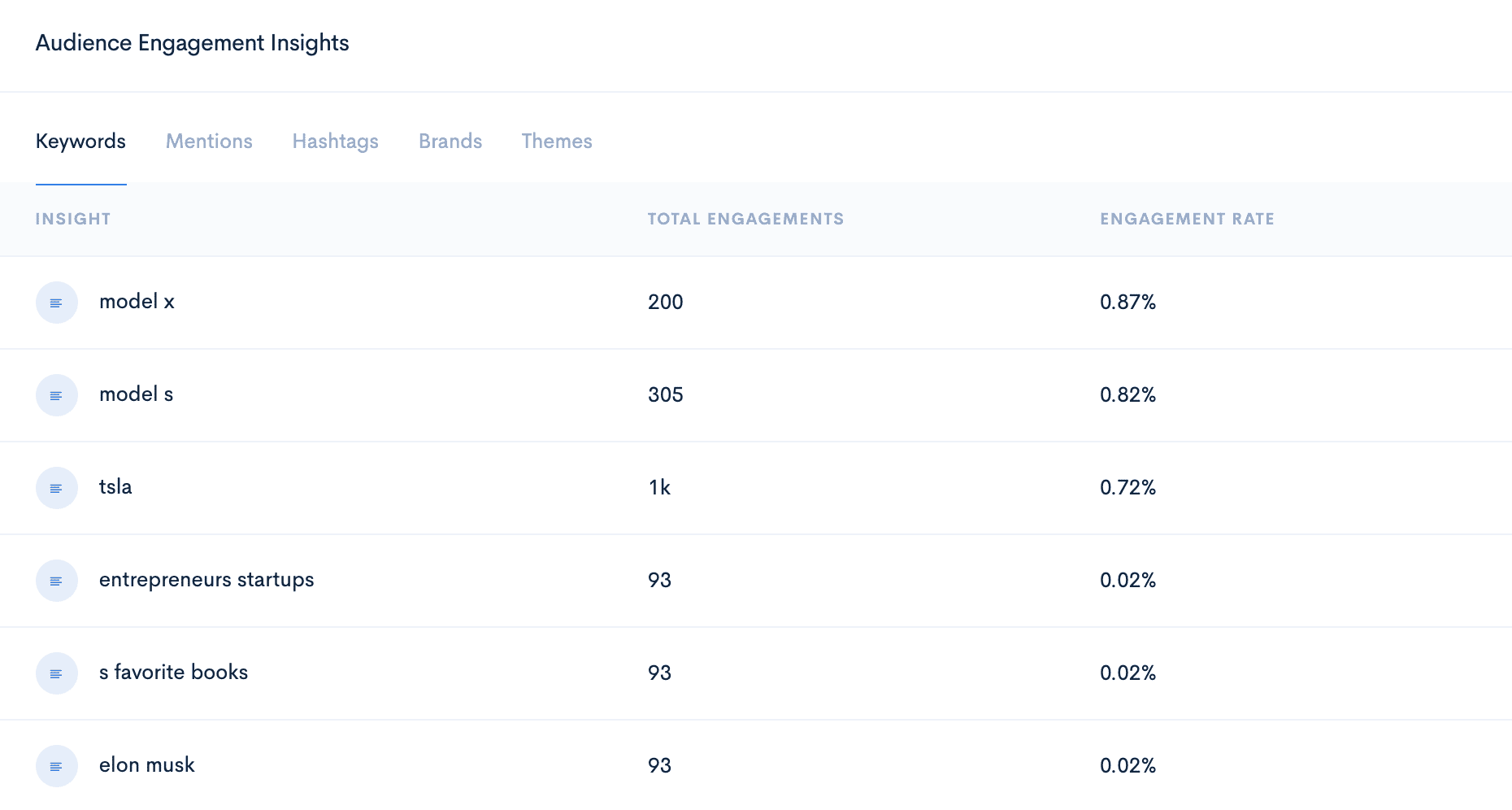Sort by Total Engagements column header
Viewport: 1512px width, 810px height.
click(x=745, y=219)
